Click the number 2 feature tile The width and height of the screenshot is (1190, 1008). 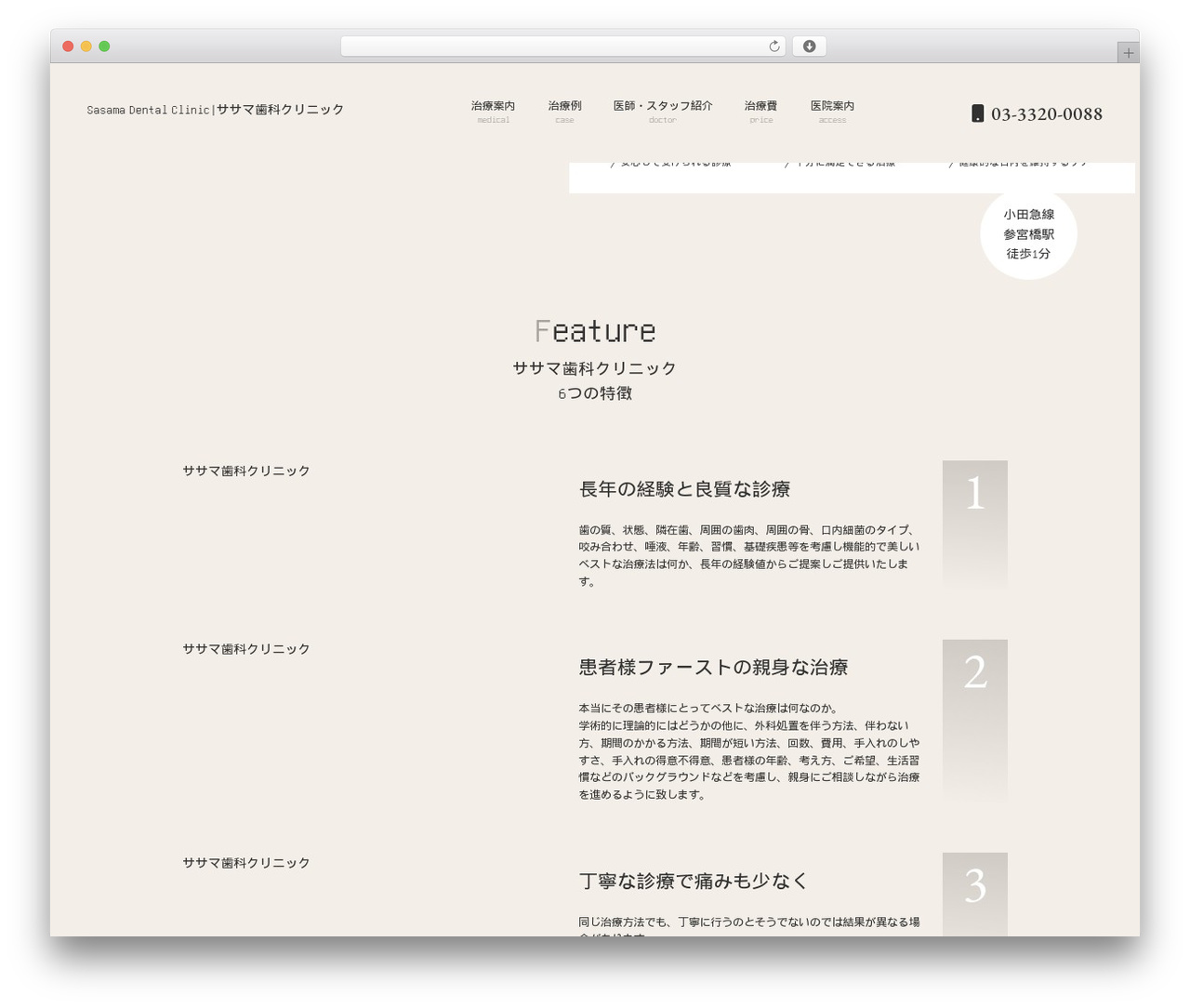point(974,722)
